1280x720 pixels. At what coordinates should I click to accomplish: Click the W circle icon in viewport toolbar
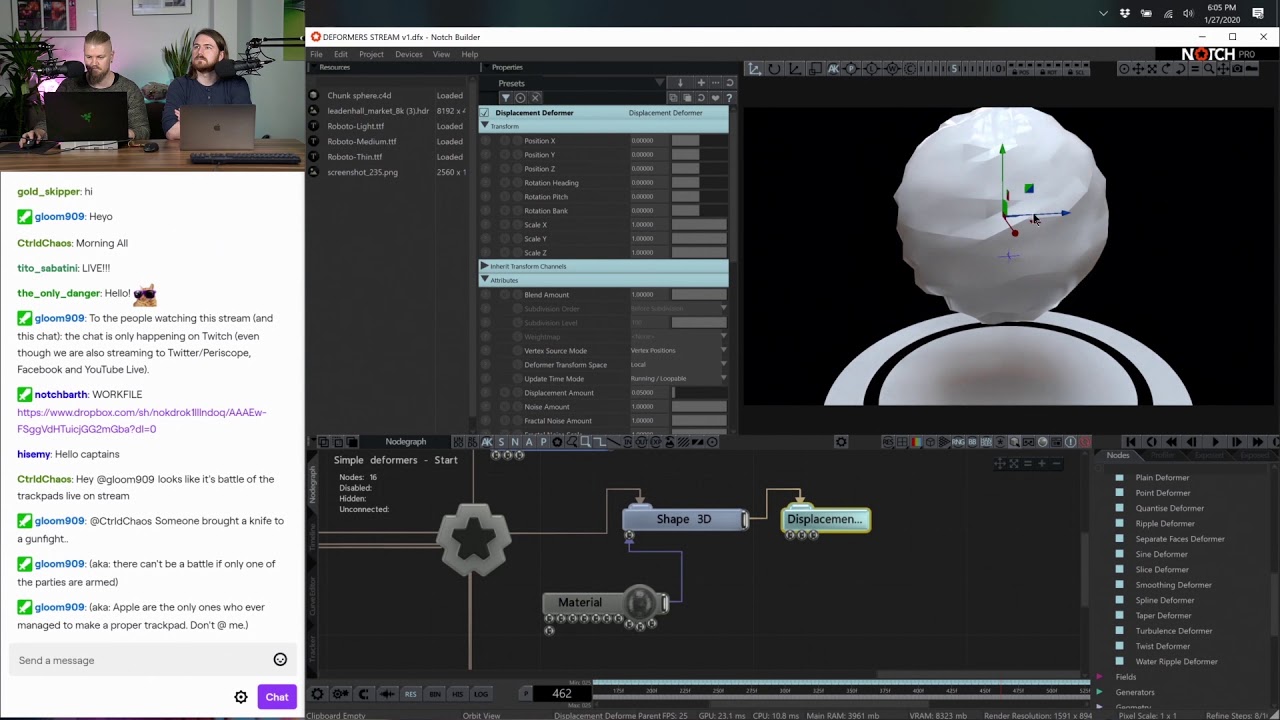pyautogui.click(x=893, y=69)
